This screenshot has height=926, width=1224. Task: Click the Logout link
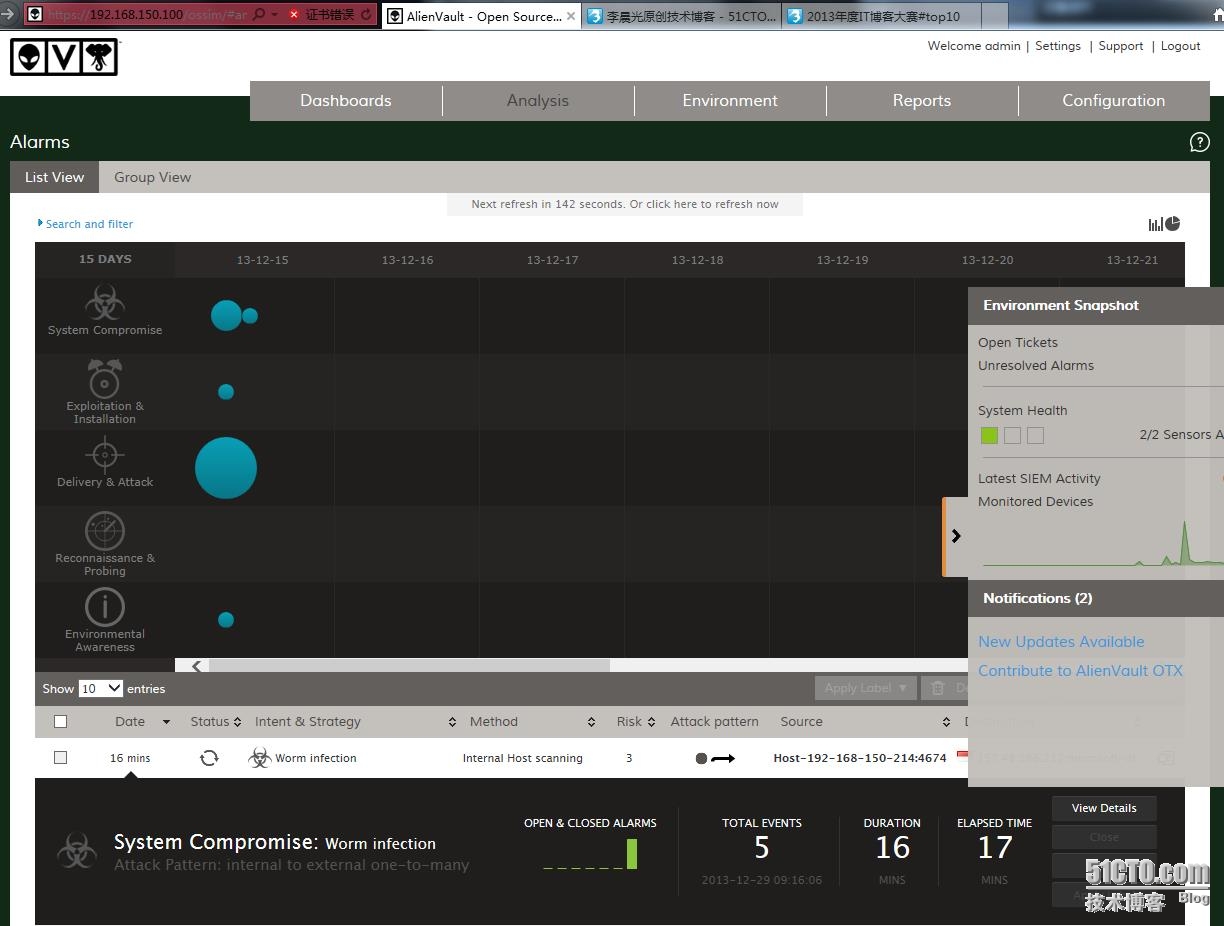click(x=1180, y=46)
